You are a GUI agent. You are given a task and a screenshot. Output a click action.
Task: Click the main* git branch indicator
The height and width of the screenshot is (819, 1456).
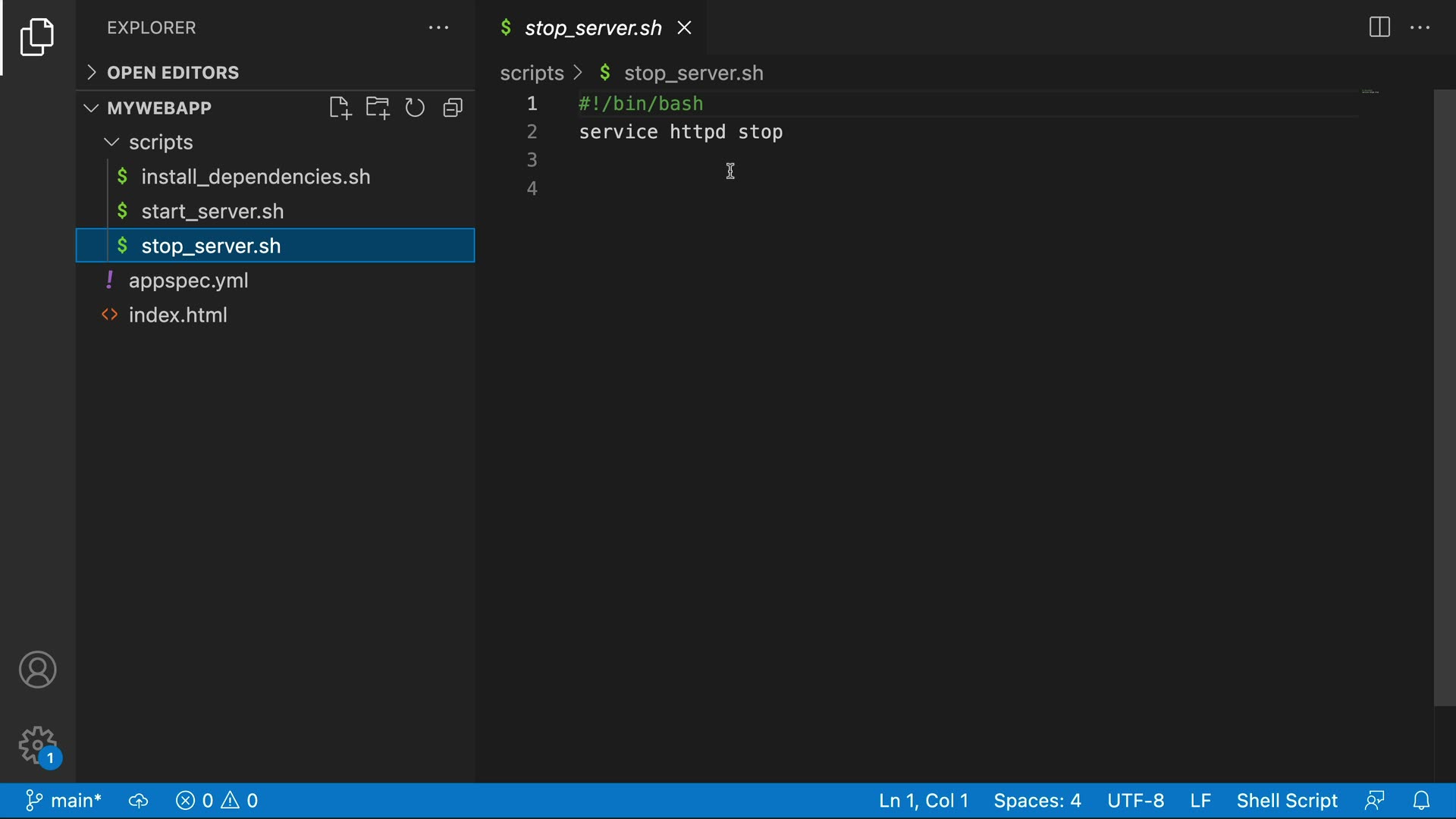(65, 801)
